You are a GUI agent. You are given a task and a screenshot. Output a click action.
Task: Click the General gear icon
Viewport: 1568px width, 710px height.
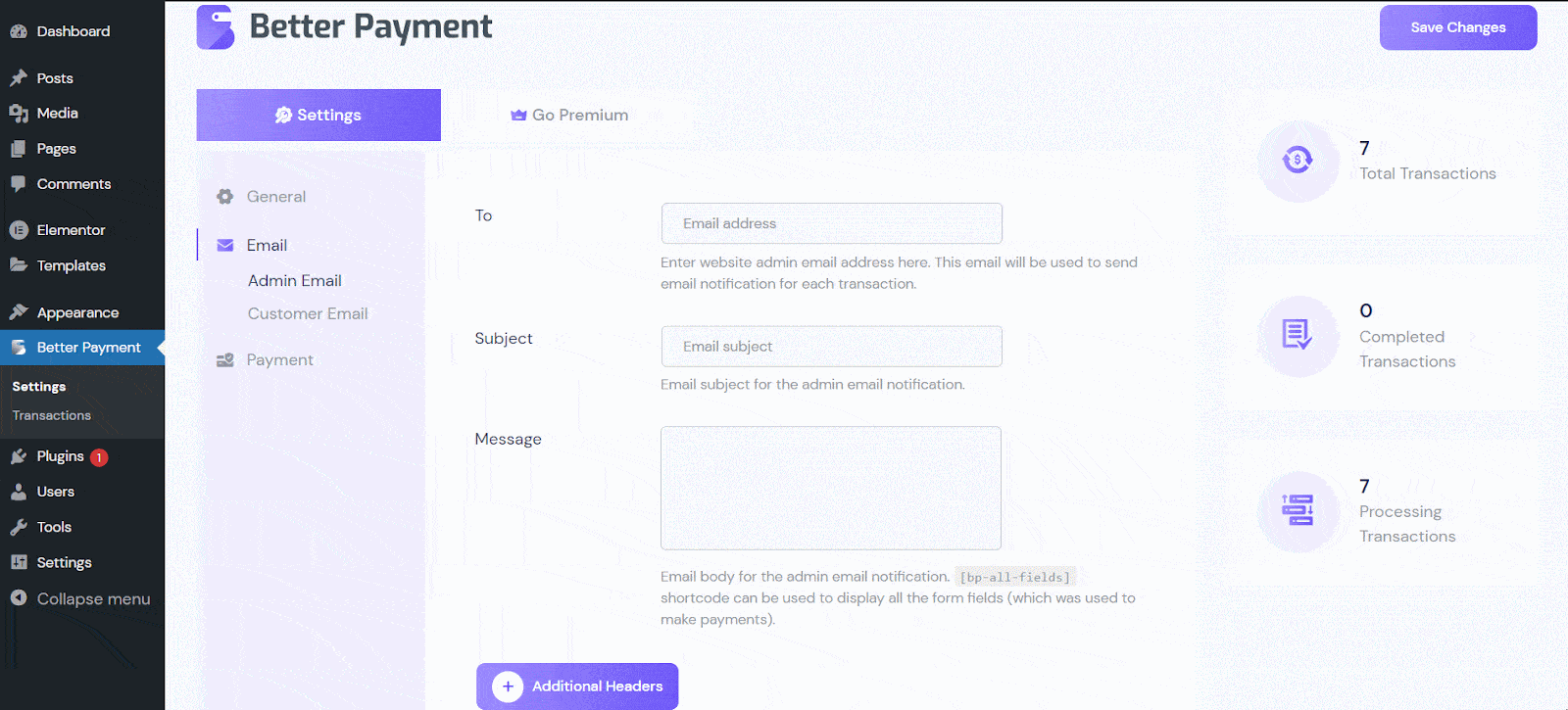click(x=225, y=197)
